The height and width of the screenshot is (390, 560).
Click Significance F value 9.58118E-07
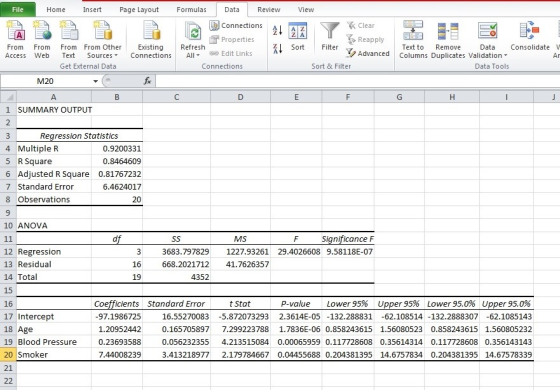point(348,252)
